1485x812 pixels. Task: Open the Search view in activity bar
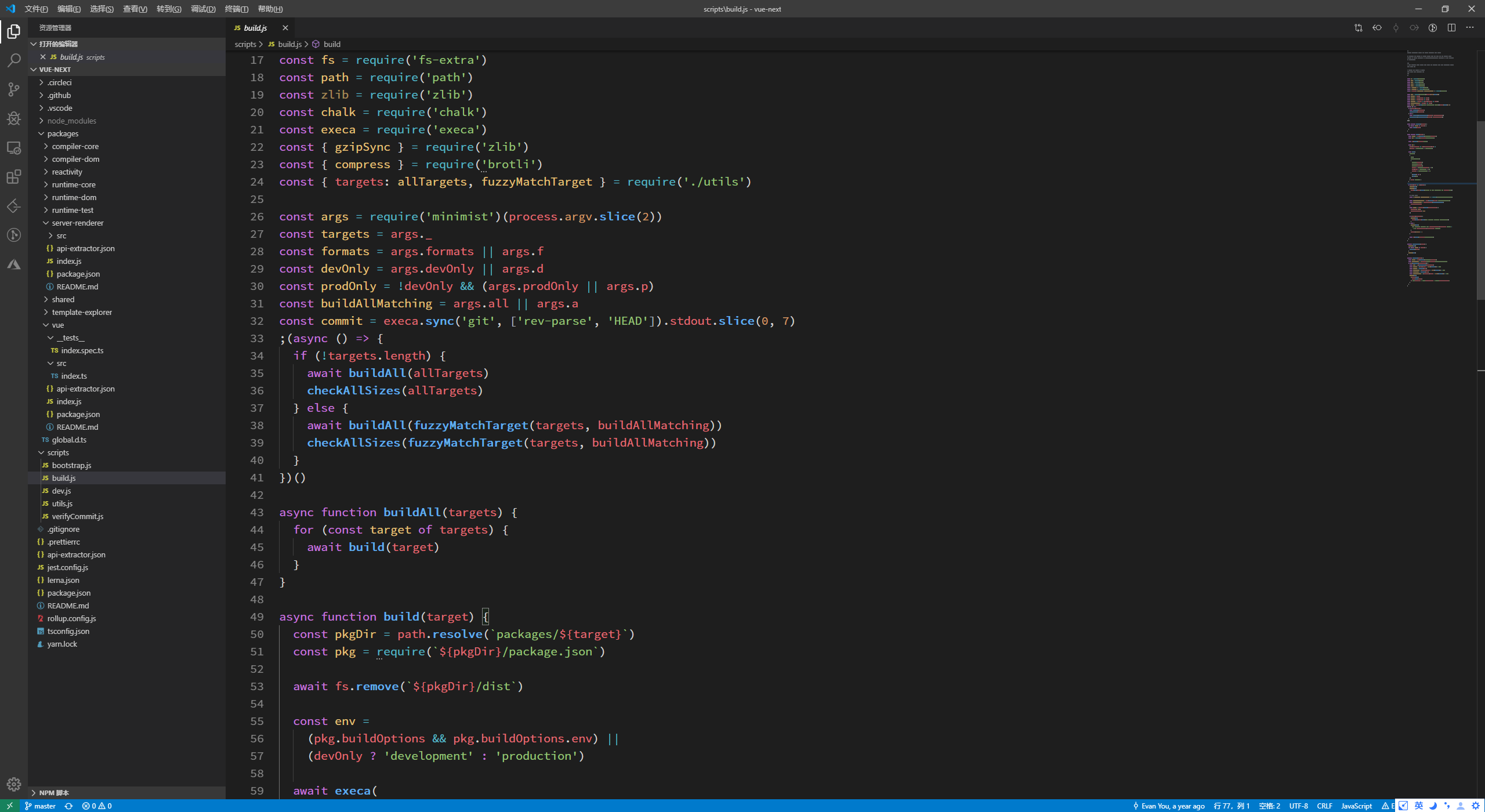pyautogui.click(x=14, y=60)
